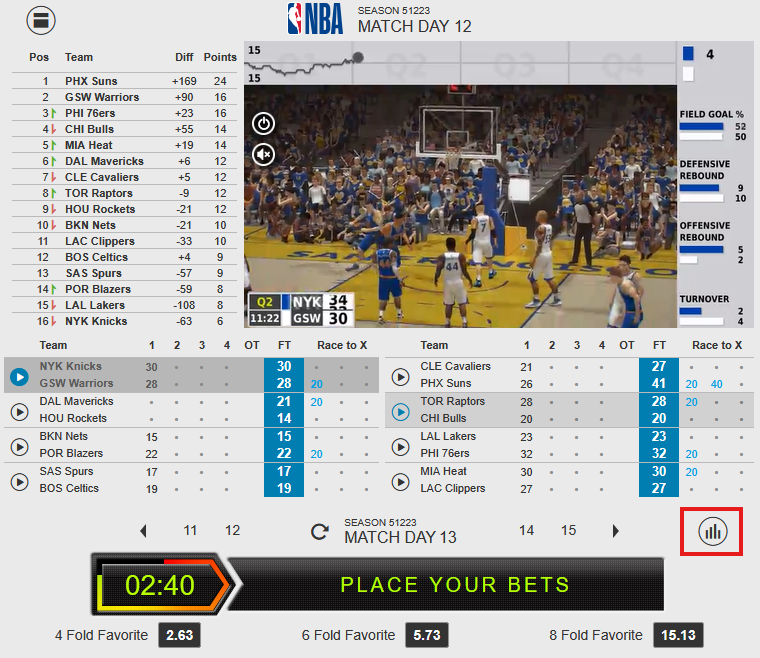Image resolution: width=760 pixels, height=658 pixels.
Task: Play the DAL Mavericks vs HOU Rockets match
Action: point(18,411)
